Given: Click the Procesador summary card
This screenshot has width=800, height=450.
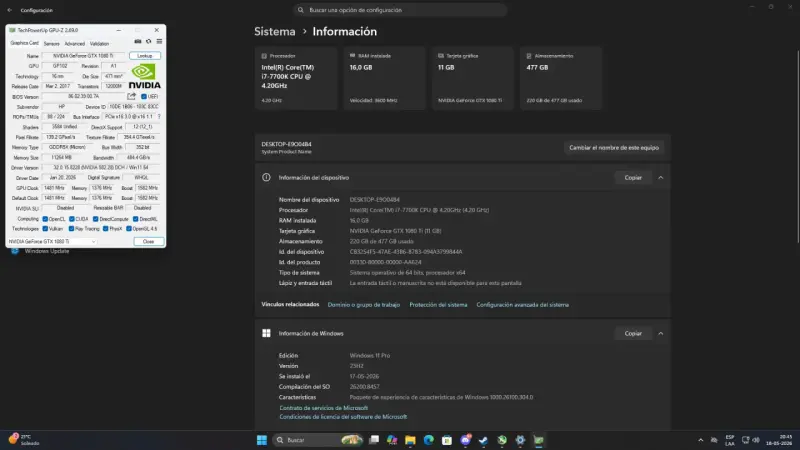Looking at the screenshot, I should (x=296, y=78).
